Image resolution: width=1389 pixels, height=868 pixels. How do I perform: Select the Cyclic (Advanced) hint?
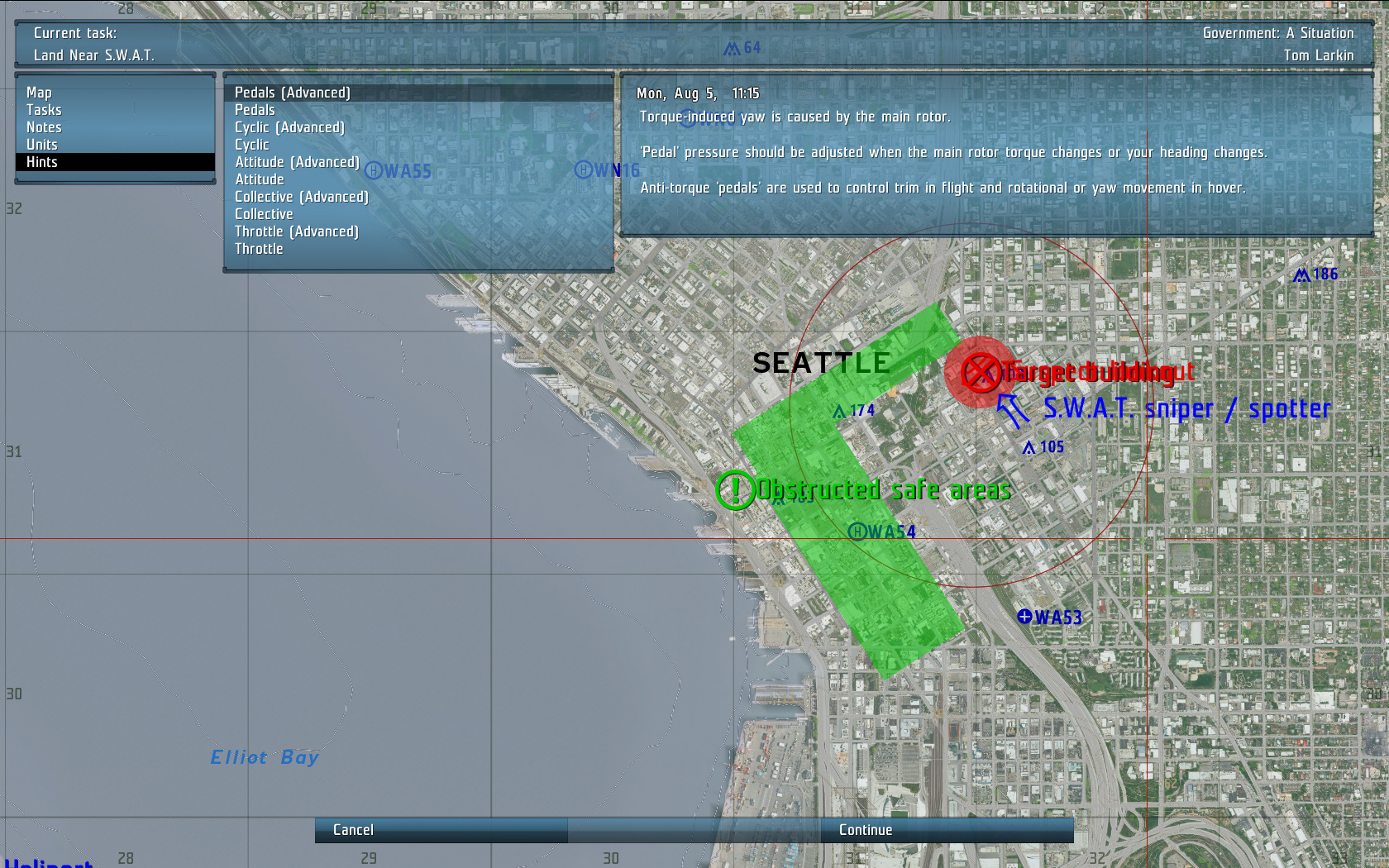pyautogui.click(x=289, y=127)
